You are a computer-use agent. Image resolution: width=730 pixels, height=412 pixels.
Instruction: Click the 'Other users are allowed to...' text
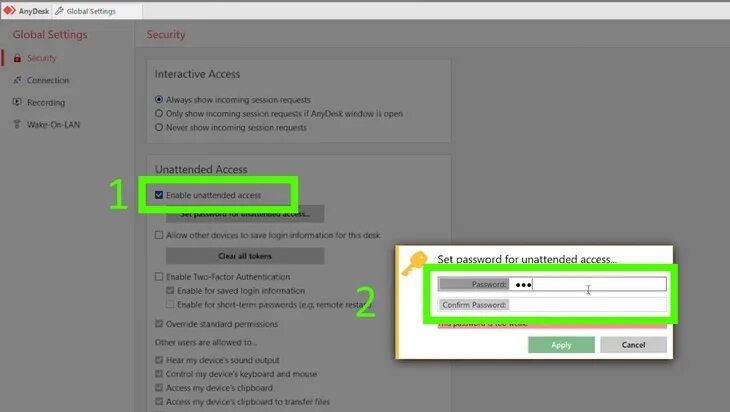tap(206, 342)
